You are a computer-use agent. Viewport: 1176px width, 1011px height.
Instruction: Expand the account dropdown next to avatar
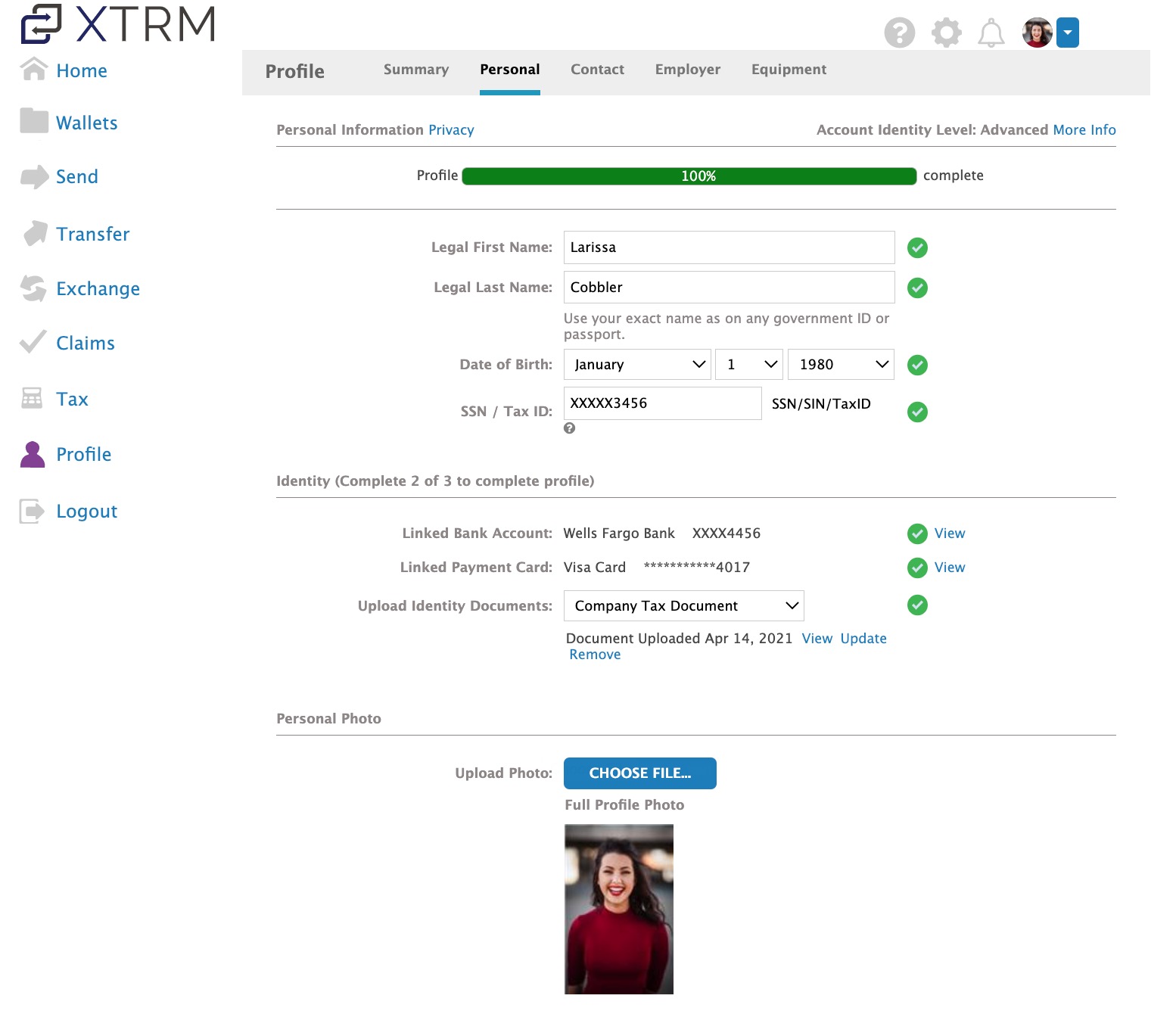tap(1068, 33)
